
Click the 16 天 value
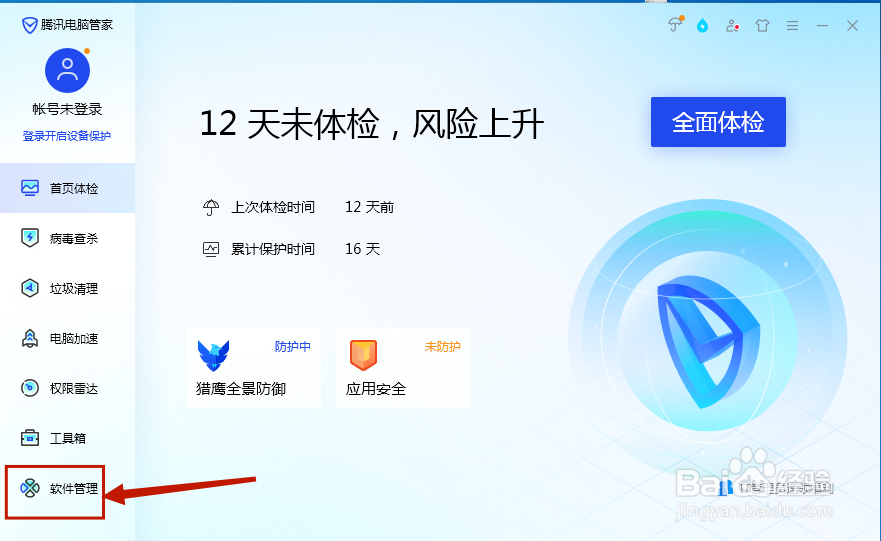point(362,249)
